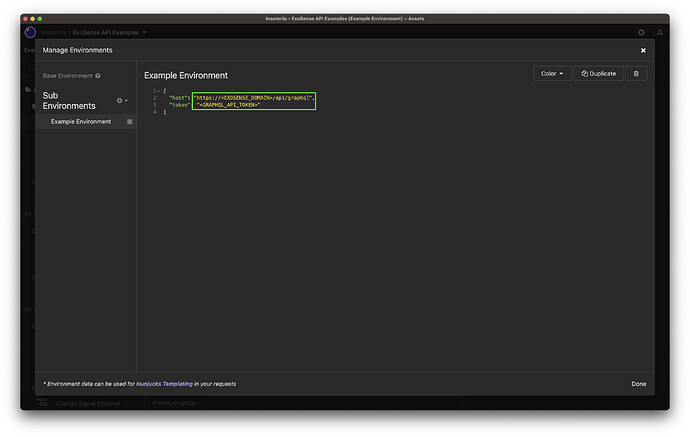Click the Done button

click(x=639, y=384)
